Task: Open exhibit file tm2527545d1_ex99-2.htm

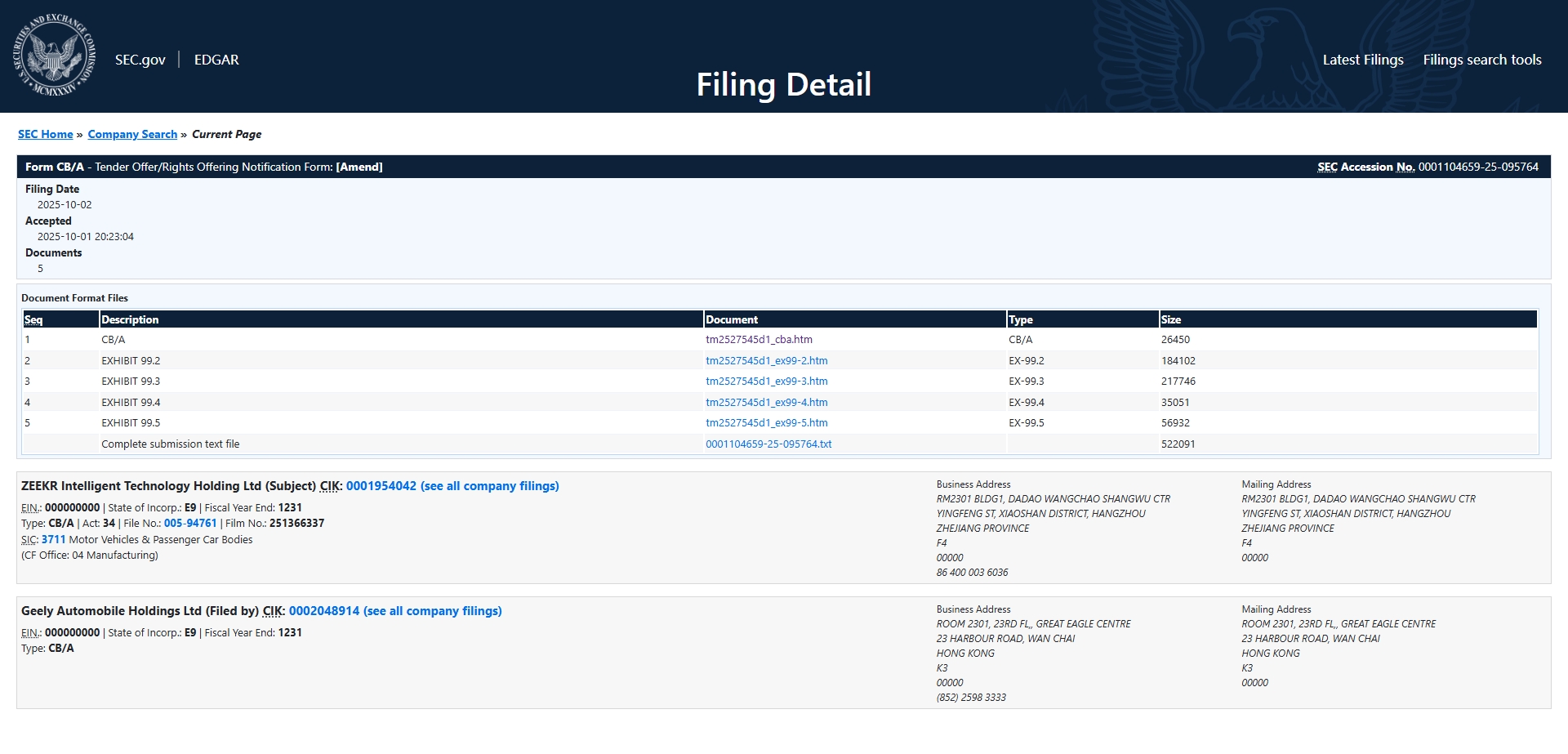Action: (x=766, y=361)
